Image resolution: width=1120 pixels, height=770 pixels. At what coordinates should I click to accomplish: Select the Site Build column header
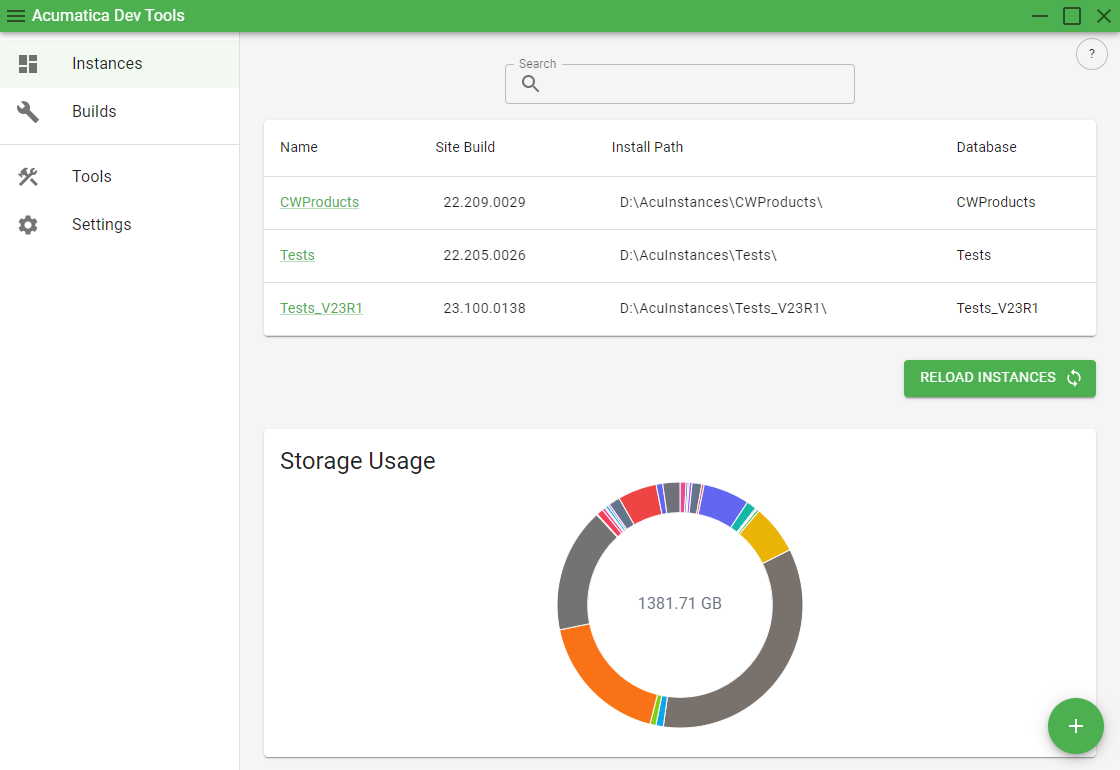[x=464, y=147]
